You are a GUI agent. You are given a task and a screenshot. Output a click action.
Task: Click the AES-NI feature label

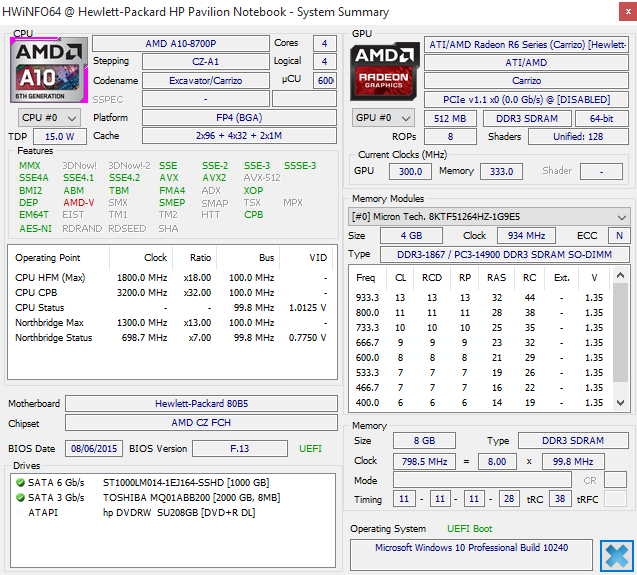35,228
